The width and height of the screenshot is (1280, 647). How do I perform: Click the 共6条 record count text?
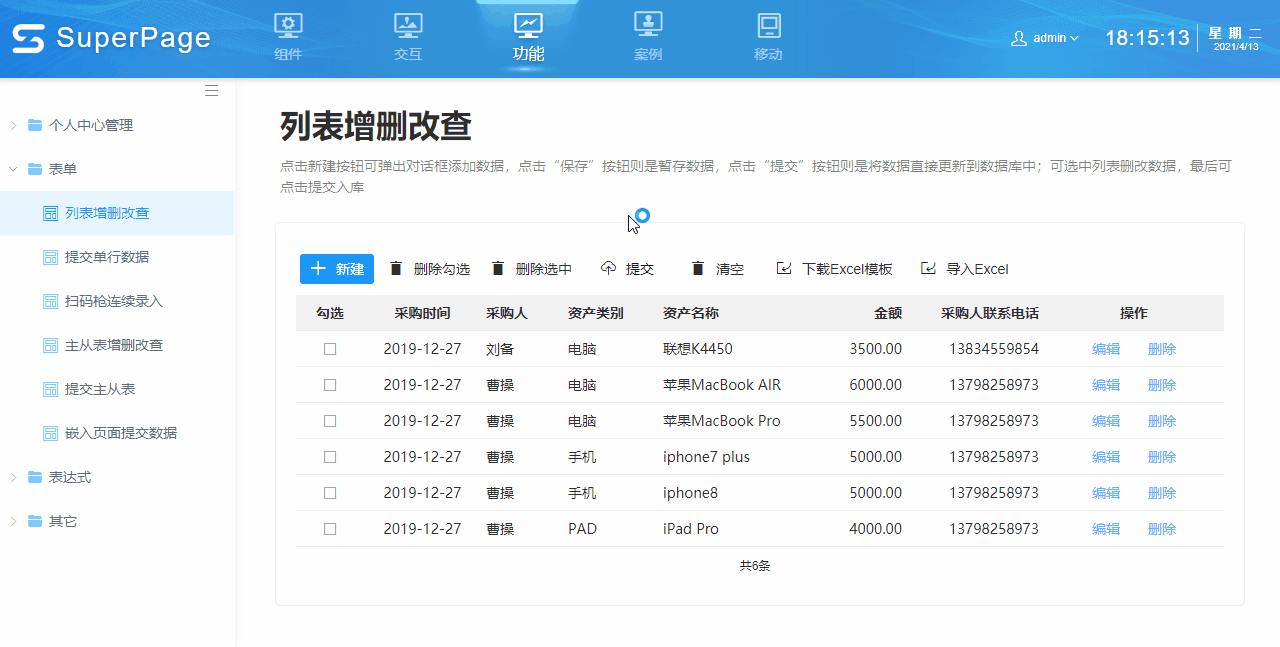click(x=755, y=566)
